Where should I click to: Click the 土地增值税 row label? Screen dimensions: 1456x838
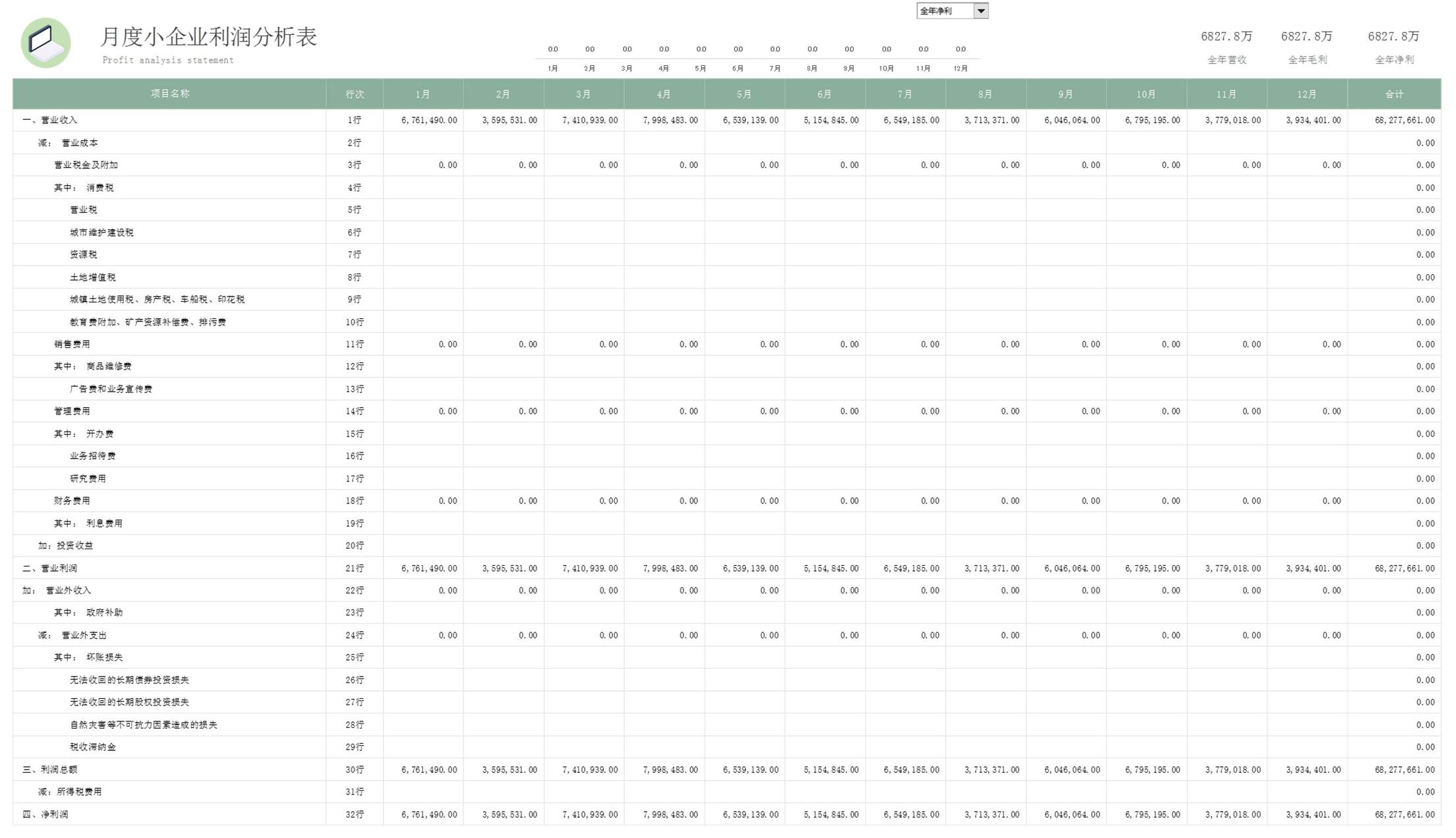point(93,277)
